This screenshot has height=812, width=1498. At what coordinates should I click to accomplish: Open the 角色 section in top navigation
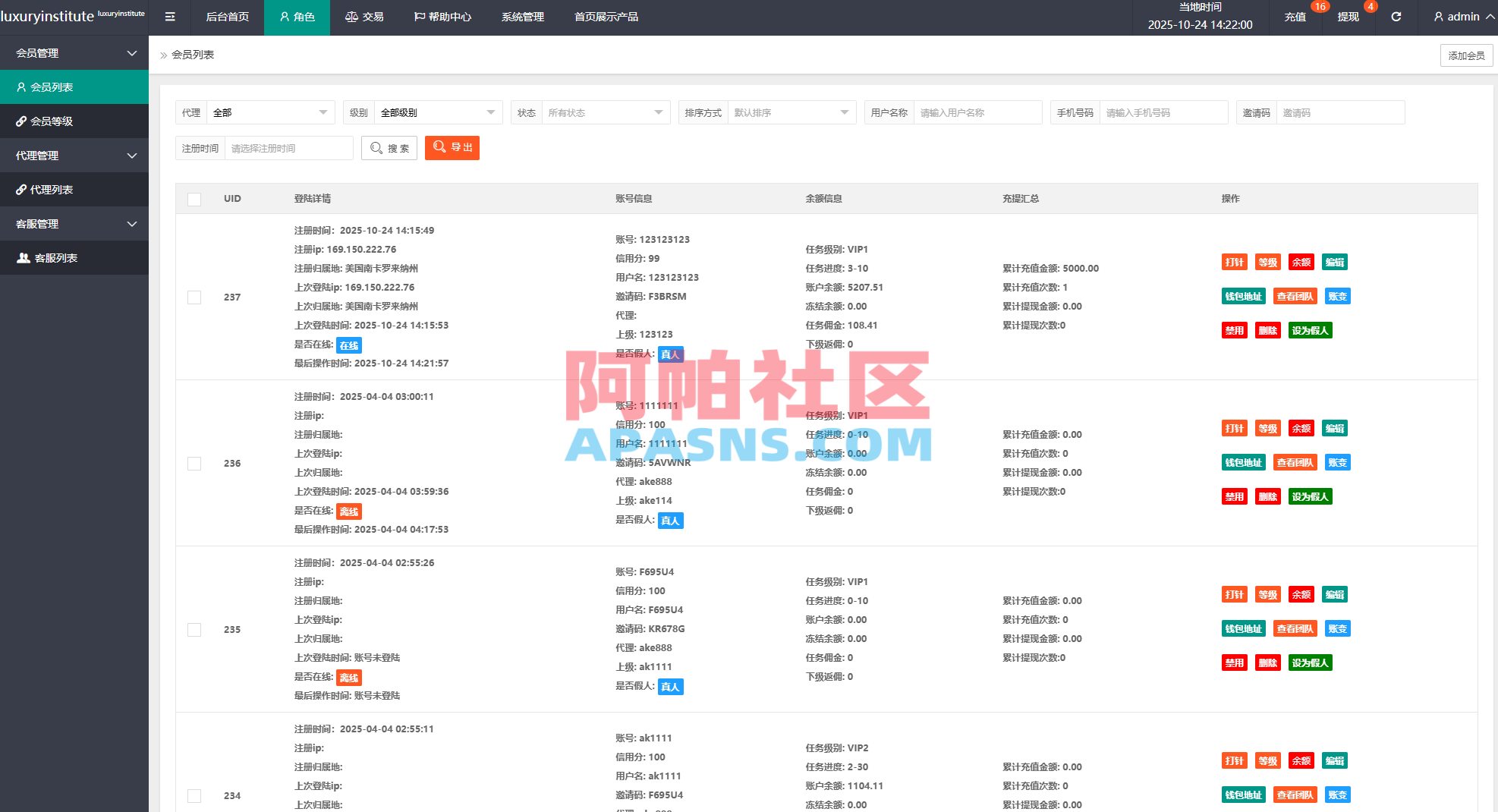point(297,17)
